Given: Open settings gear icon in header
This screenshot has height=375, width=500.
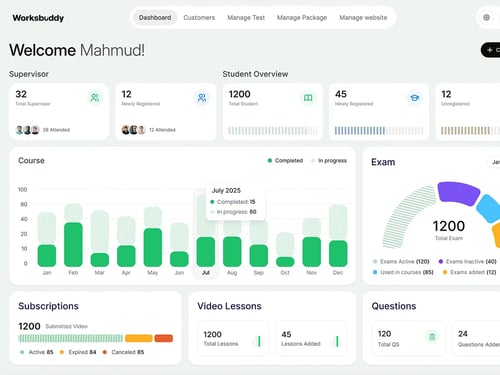Looking at the screenshot, I should [x=486, y=18].
